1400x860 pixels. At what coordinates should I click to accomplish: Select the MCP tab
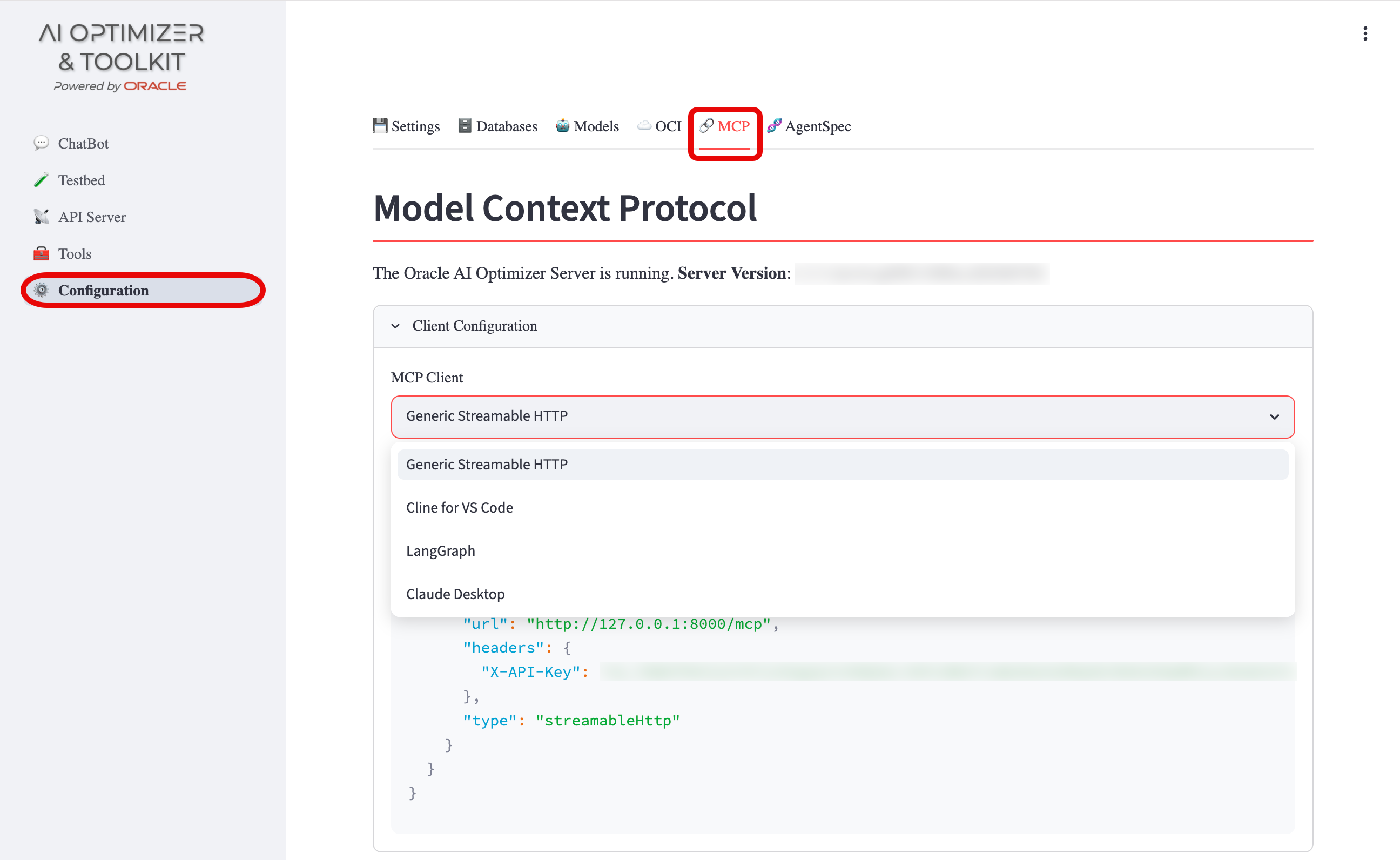pos(724,126)
